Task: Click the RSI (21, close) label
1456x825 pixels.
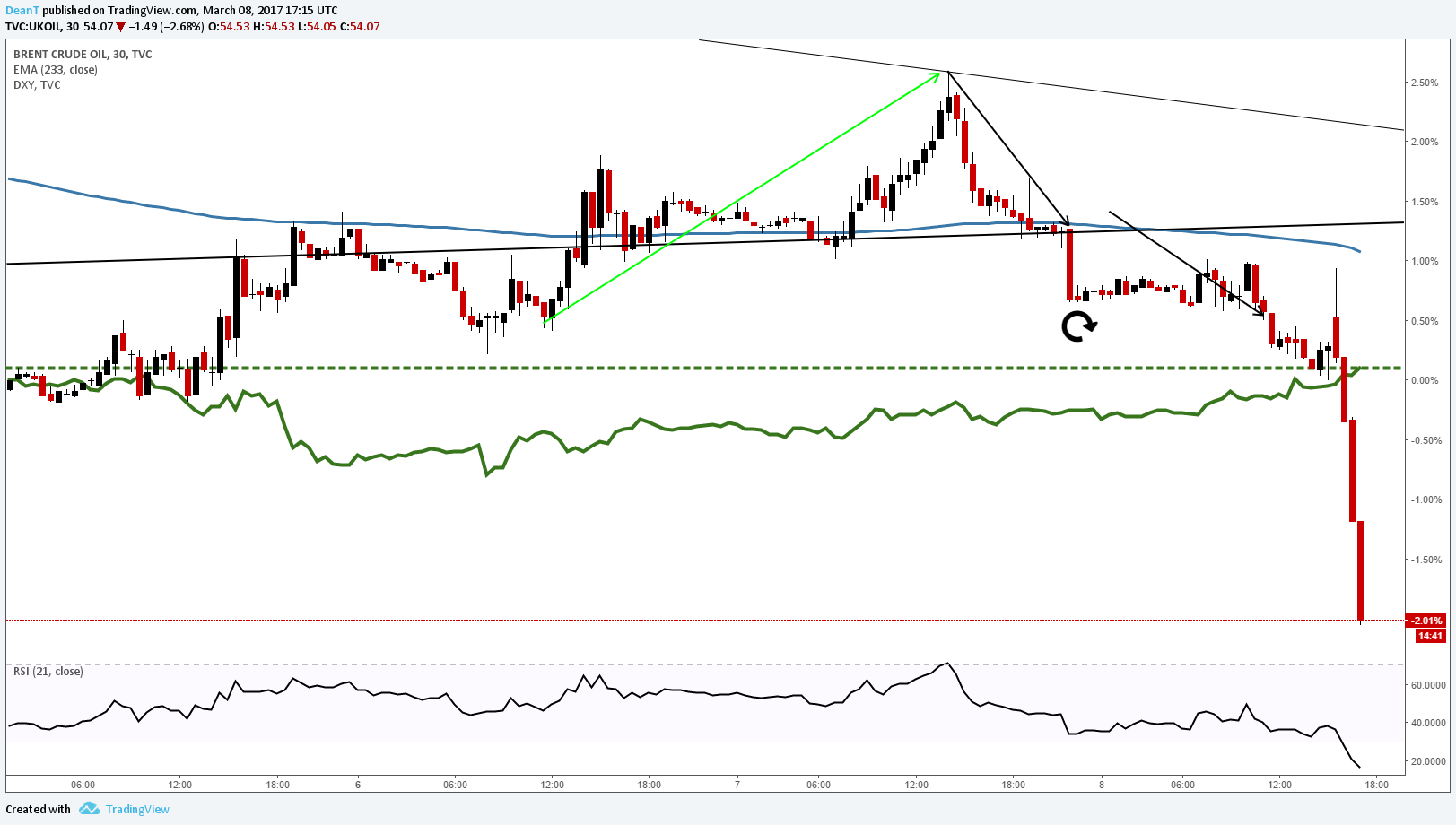Action: [x=48, y=672]
